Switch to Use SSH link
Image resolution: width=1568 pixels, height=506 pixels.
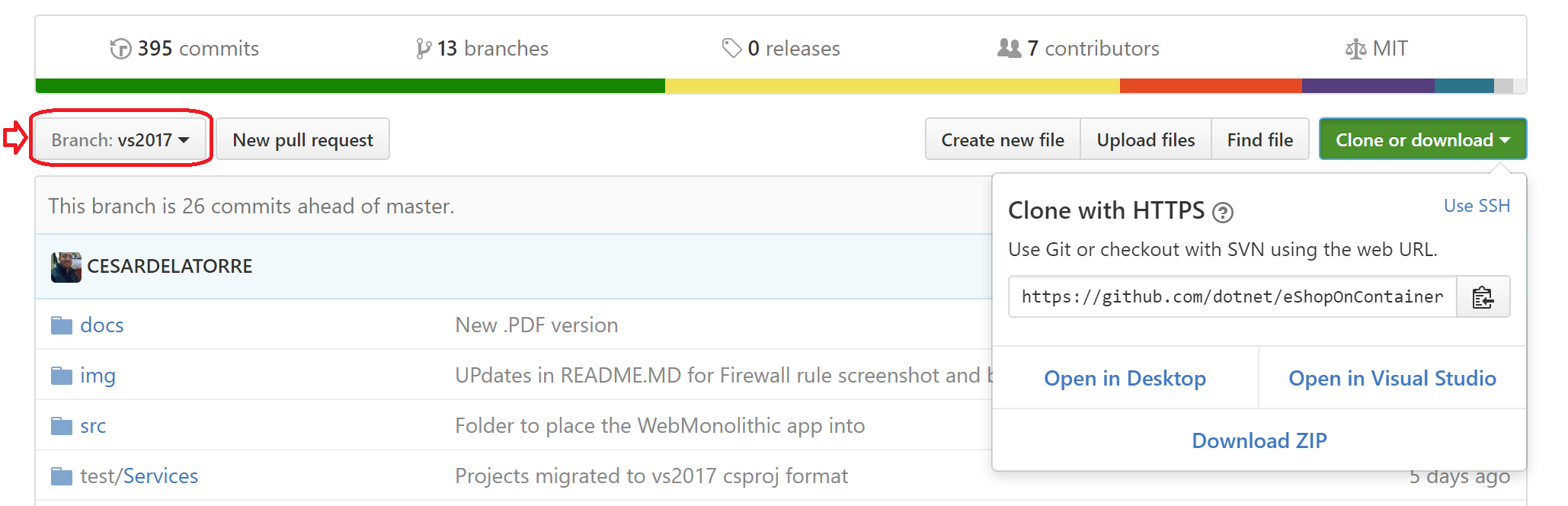(x=1476, y=206)
